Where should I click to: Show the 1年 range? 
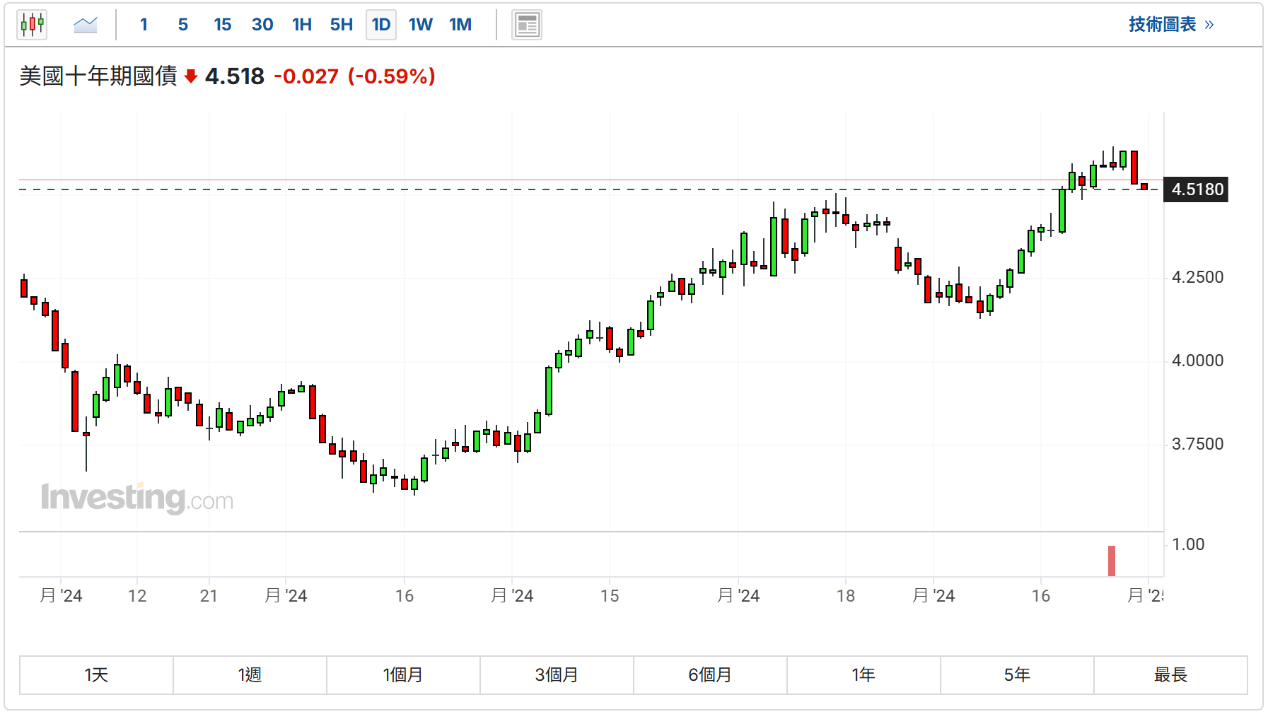pyautogui.click(x=863, y=675)
